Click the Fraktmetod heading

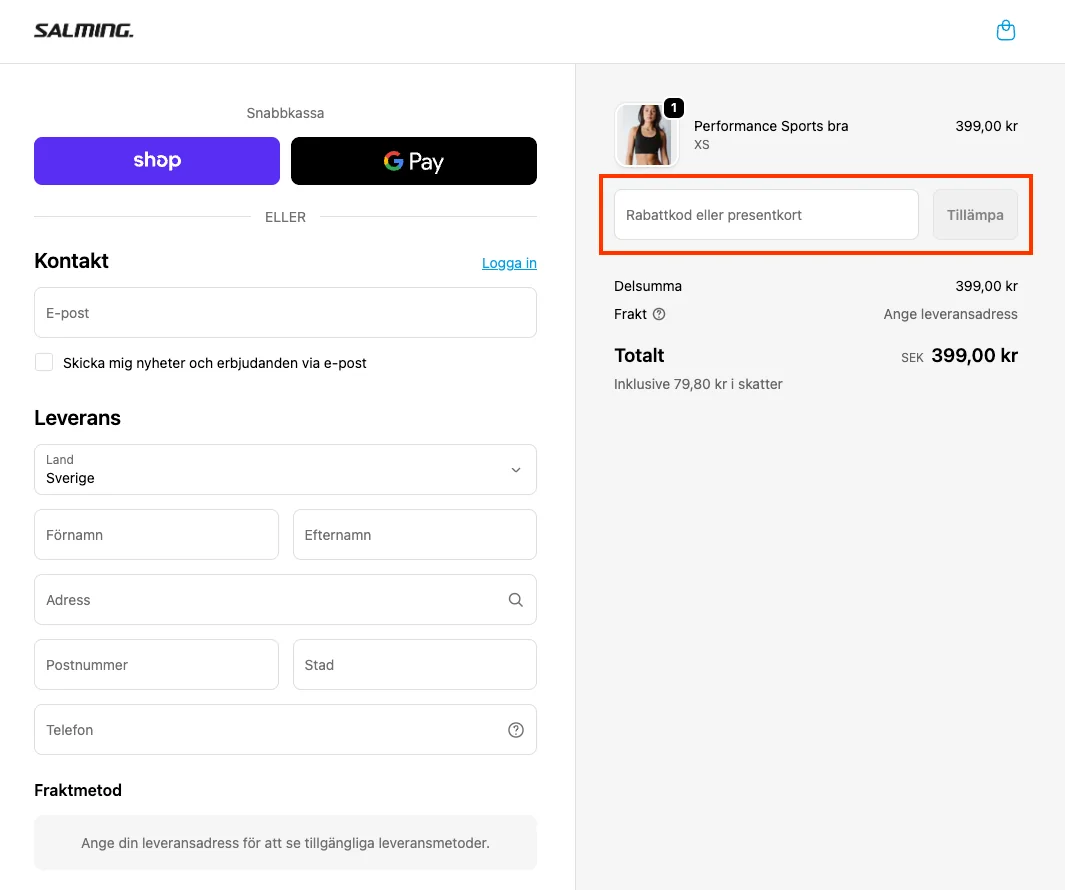pos(78,790)
